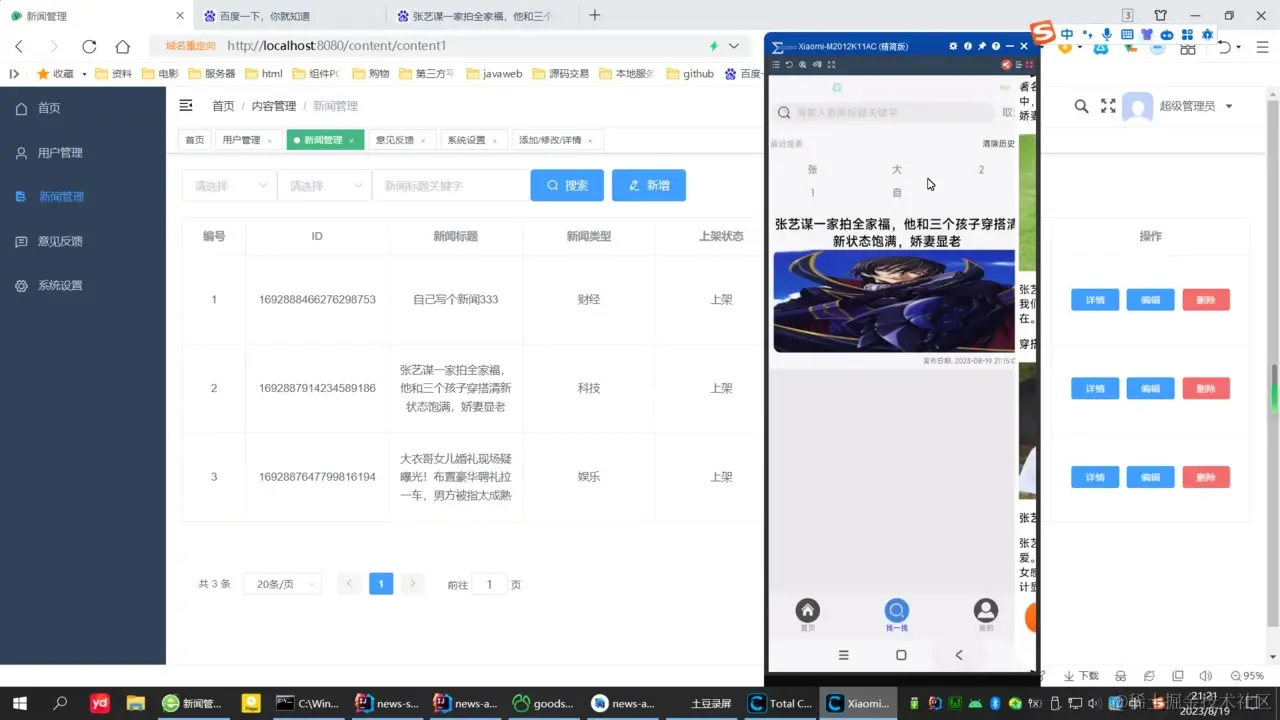The height and width of the screenshot is (720, 1280).
Task: Click 编辑 for the 科技 news row
Action: 1151,389
